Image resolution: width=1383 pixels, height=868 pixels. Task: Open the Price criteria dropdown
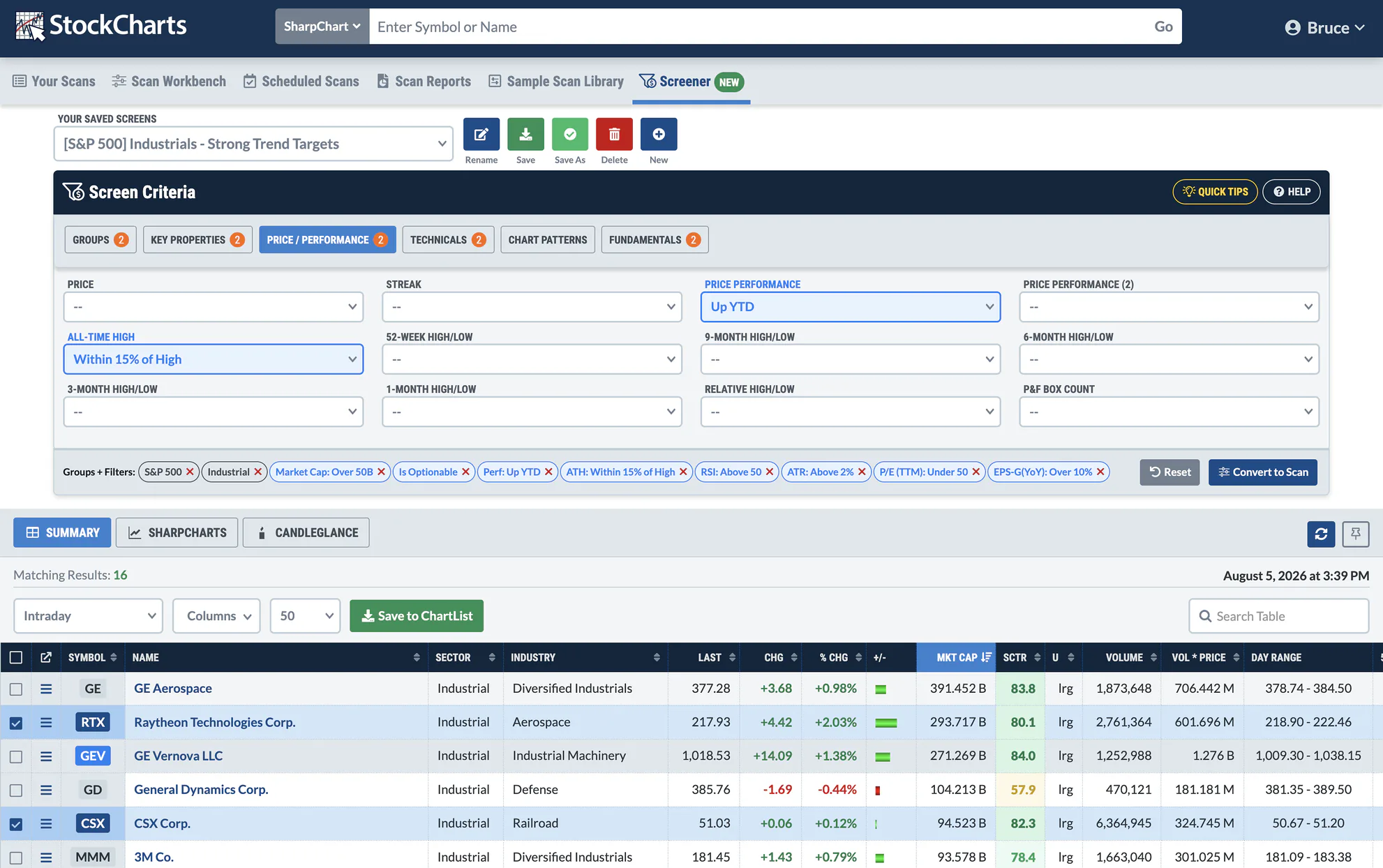coord(214,307)
